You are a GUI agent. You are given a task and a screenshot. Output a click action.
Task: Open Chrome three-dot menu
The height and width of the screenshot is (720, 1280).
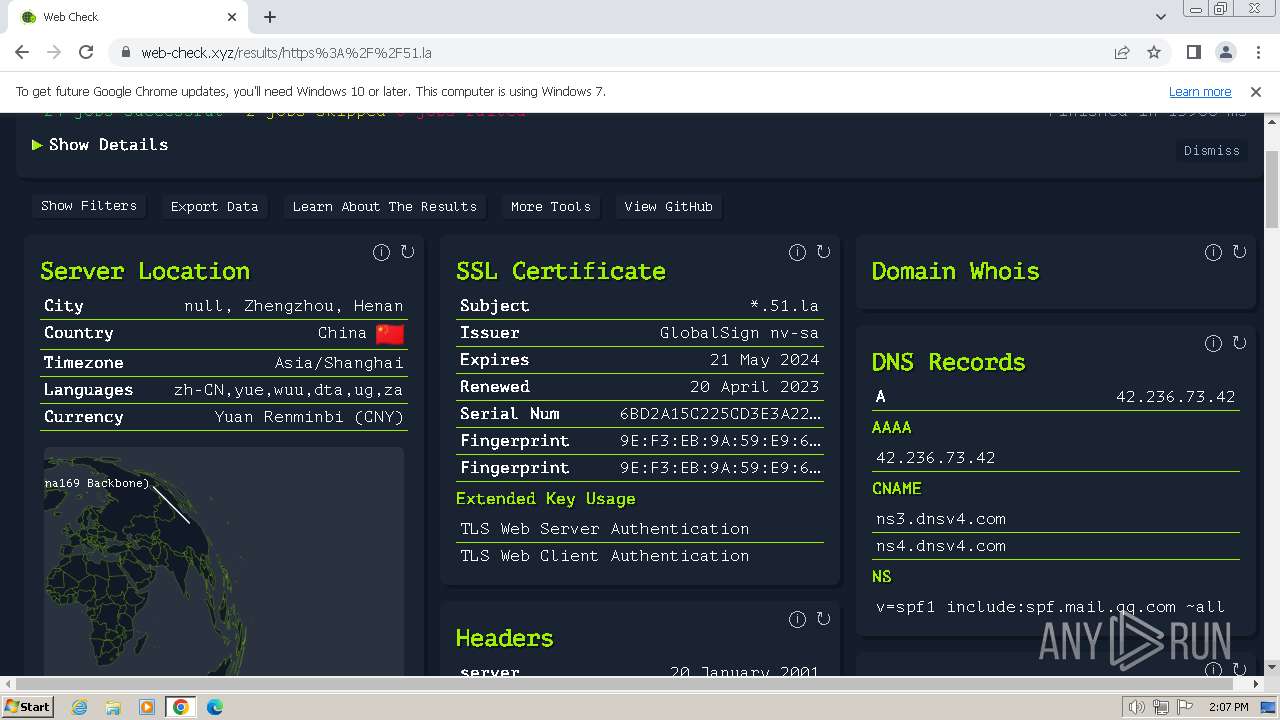[1257, 52]
